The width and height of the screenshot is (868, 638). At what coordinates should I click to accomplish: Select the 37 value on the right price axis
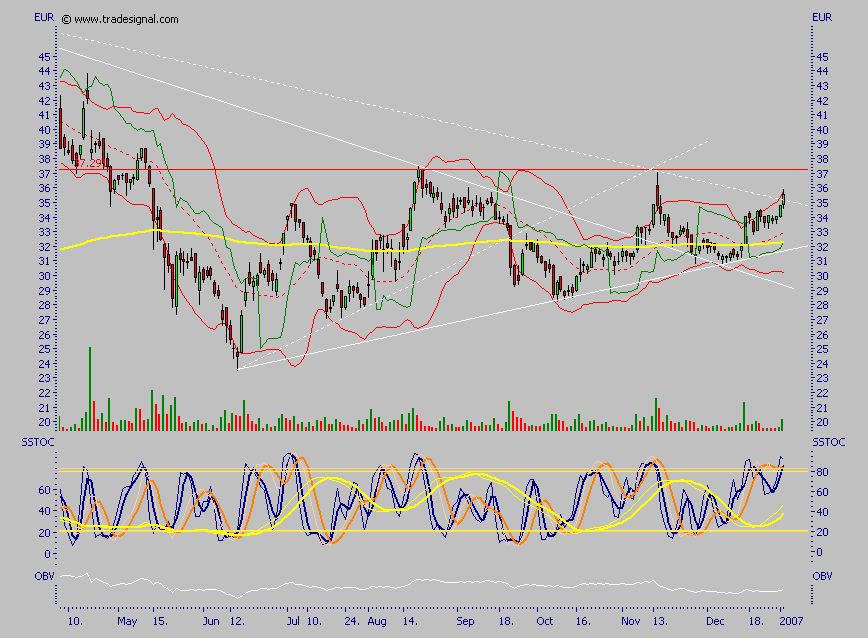click(x=822, y=174)
